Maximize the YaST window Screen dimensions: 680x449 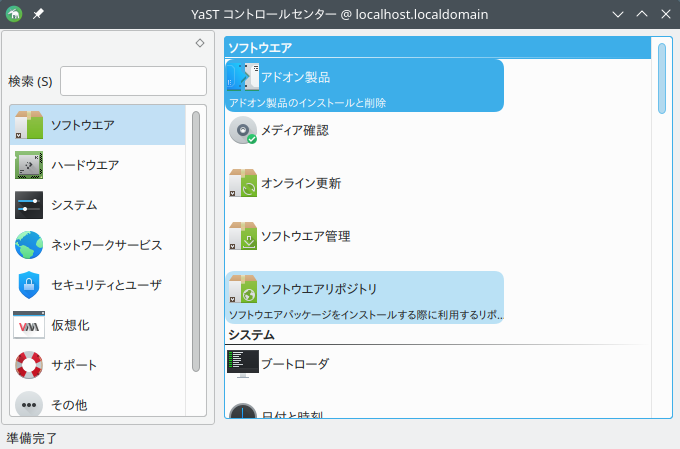pos(642,14)
